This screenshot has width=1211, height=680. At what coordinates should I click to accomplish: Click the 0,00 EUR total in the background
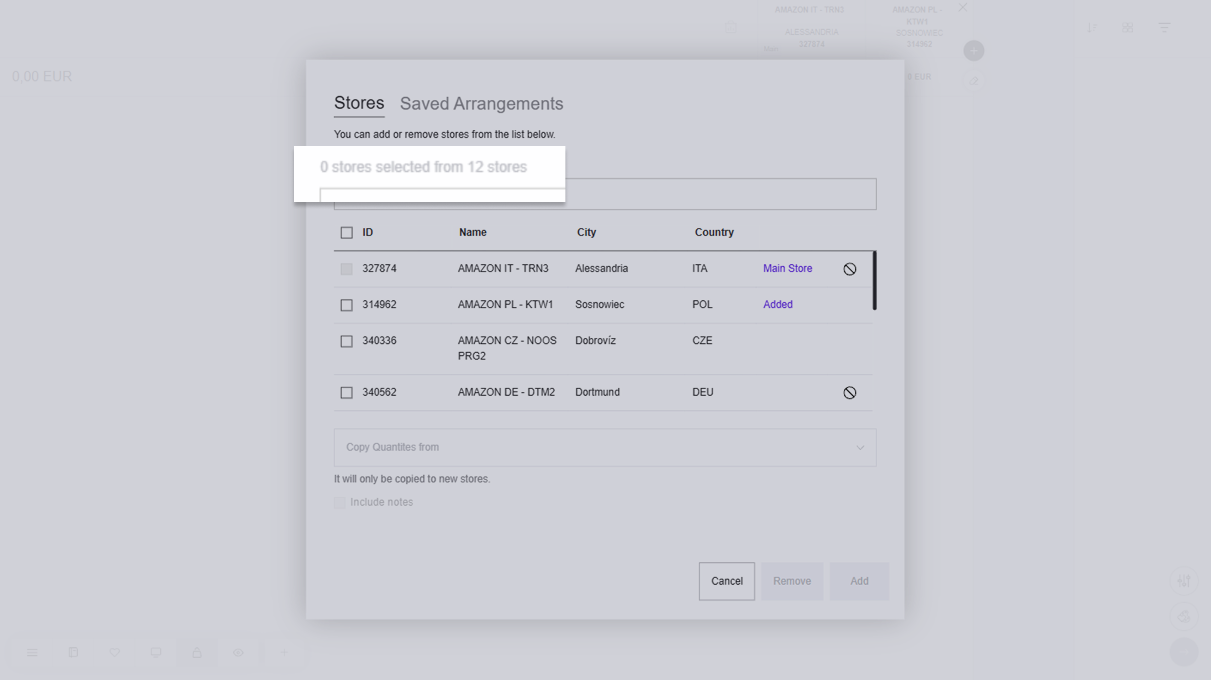[42, 77]
